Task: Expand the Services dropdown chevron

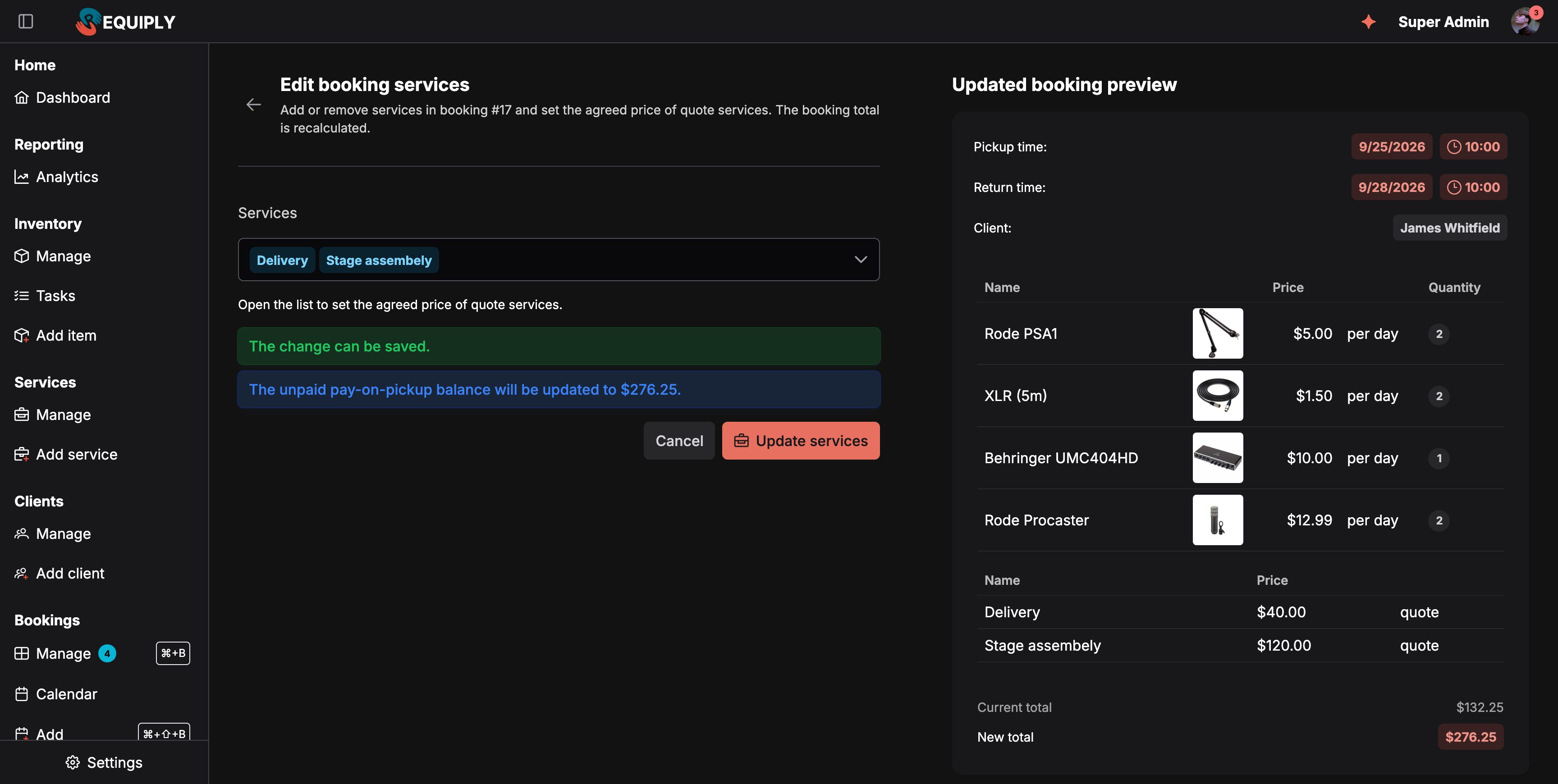Action: pyautogui.click(x=860, y=260)
